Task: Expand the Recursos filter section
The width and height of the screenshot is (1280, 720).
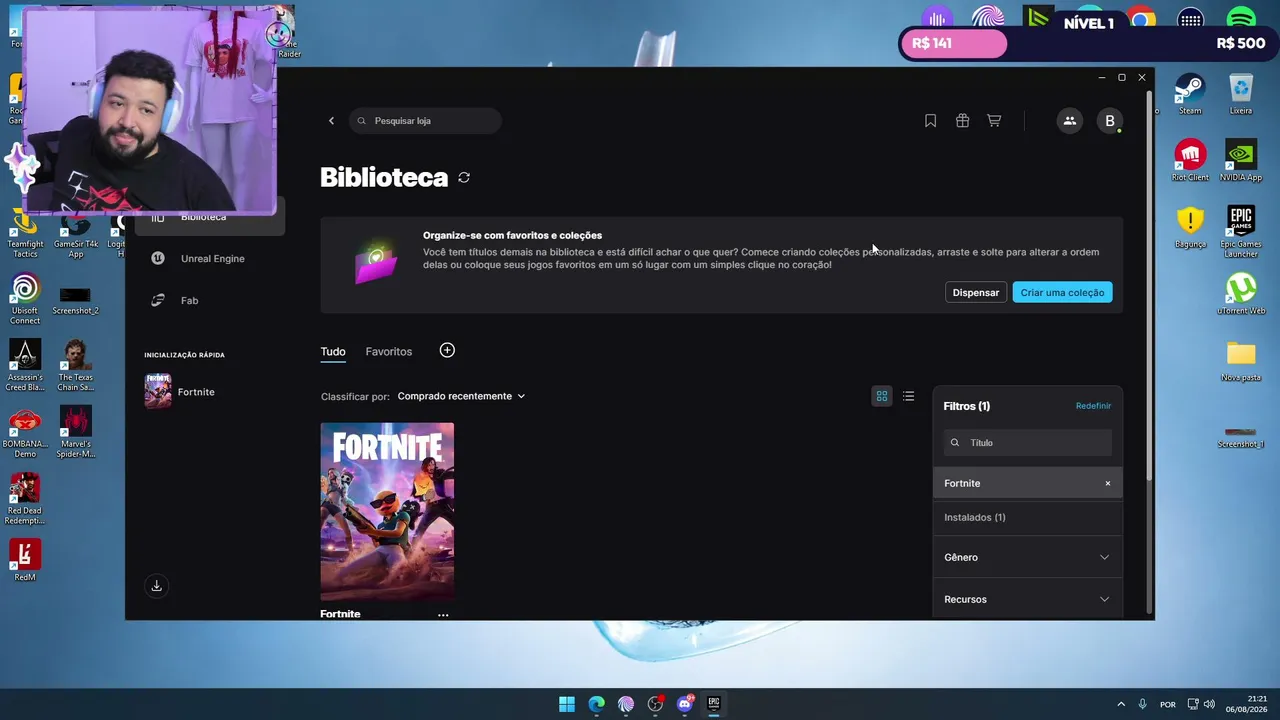Action: (x=1027, y=599)
